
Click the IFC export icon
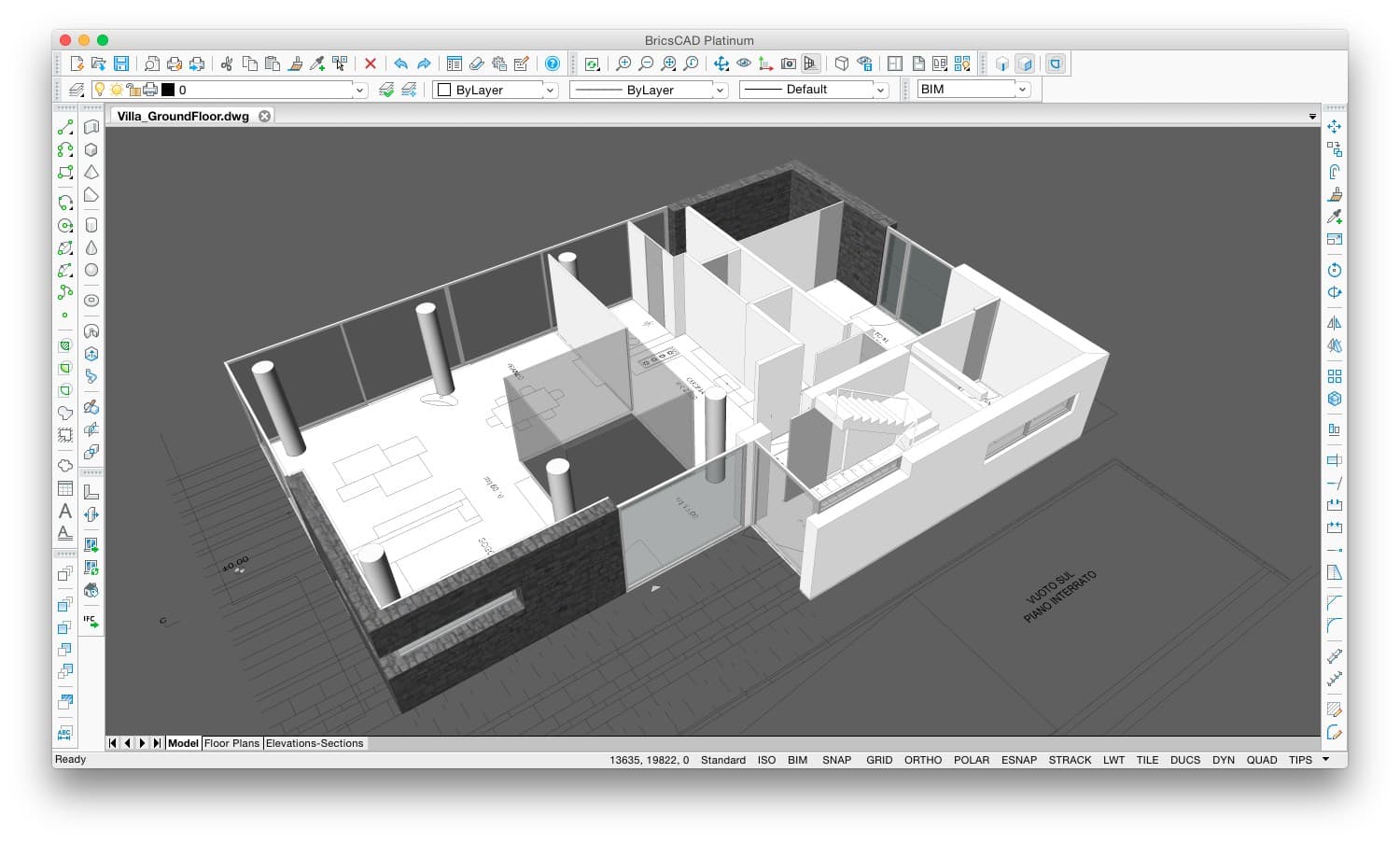91,621
